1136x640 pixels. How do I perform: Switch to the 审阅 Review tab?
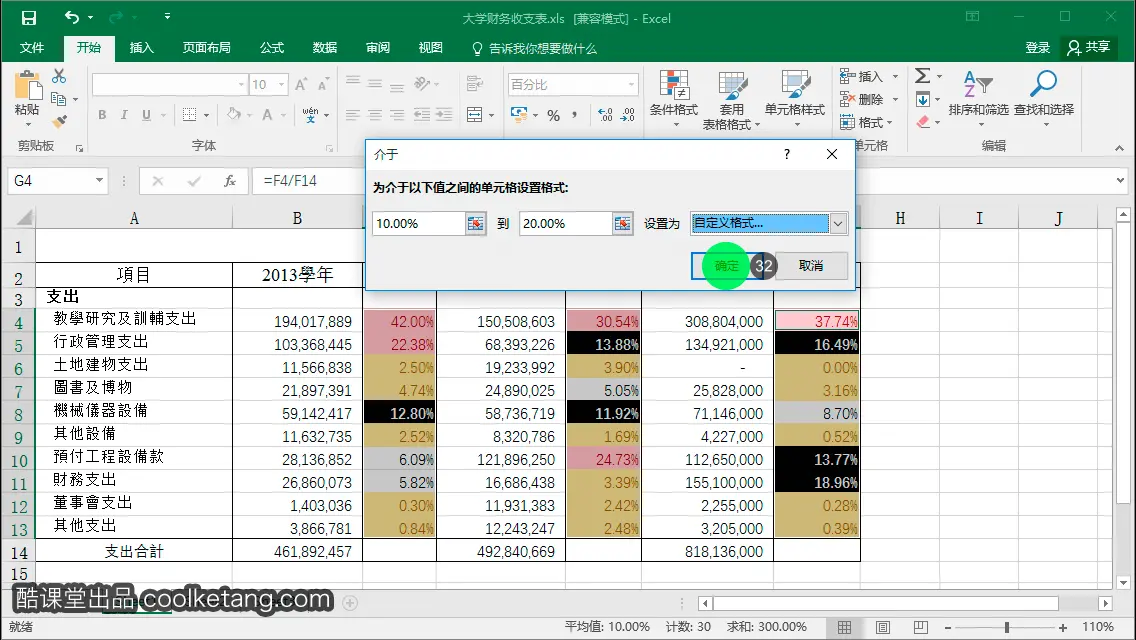coord(377,48)
